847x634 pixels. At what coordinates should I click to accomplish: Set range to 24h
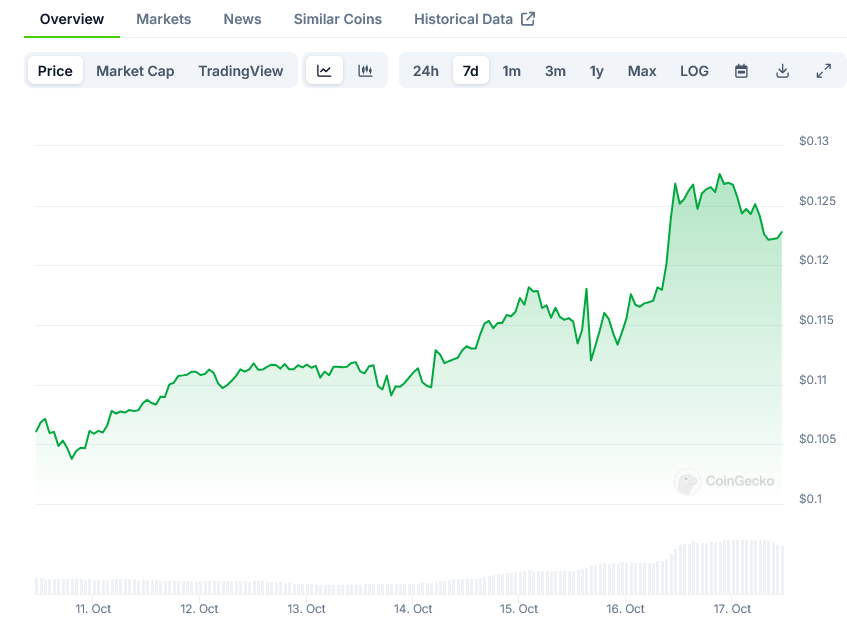click(x=426, y=71)
